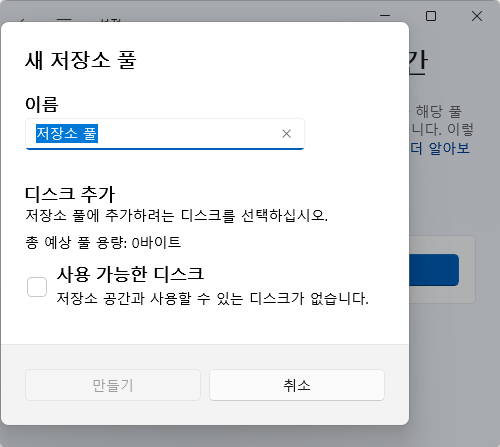Click the 새 저장소 풀 dialog title
The height and width of the screenshot is (447, 500).
point(81,60)
